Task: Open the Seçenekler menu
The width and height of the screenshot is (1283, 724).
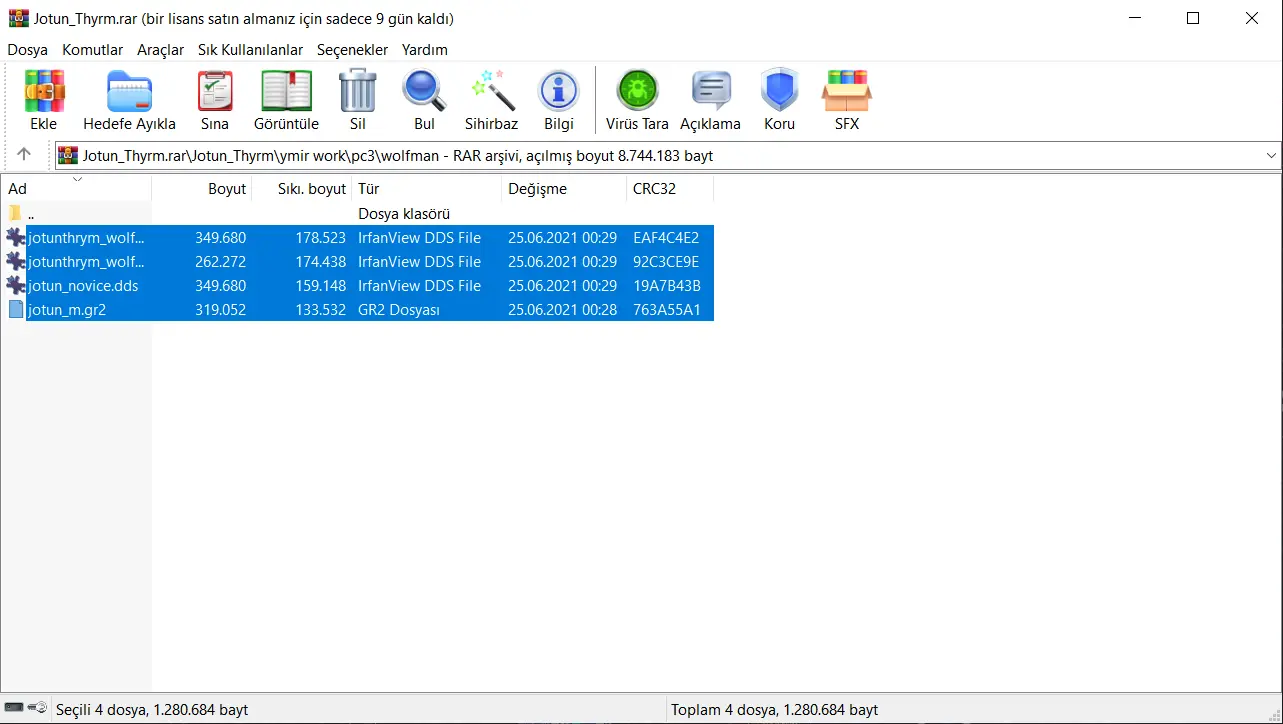Action: coord(353,49)
